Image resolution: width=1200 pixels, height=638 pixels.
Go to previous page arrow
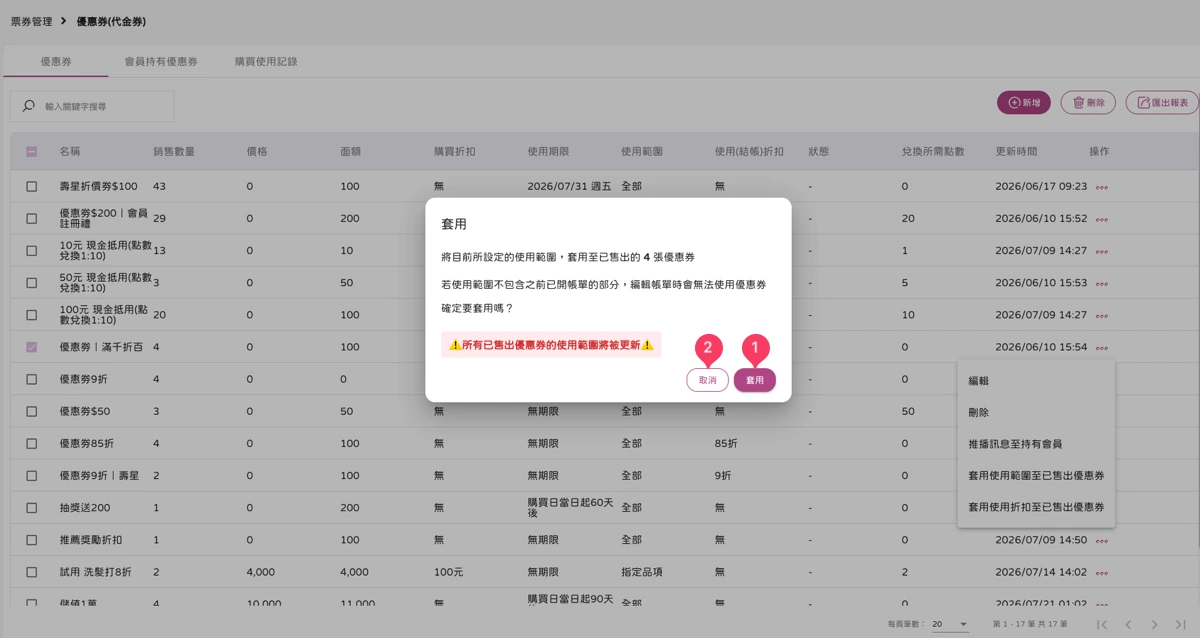(x=1128, y=624)
